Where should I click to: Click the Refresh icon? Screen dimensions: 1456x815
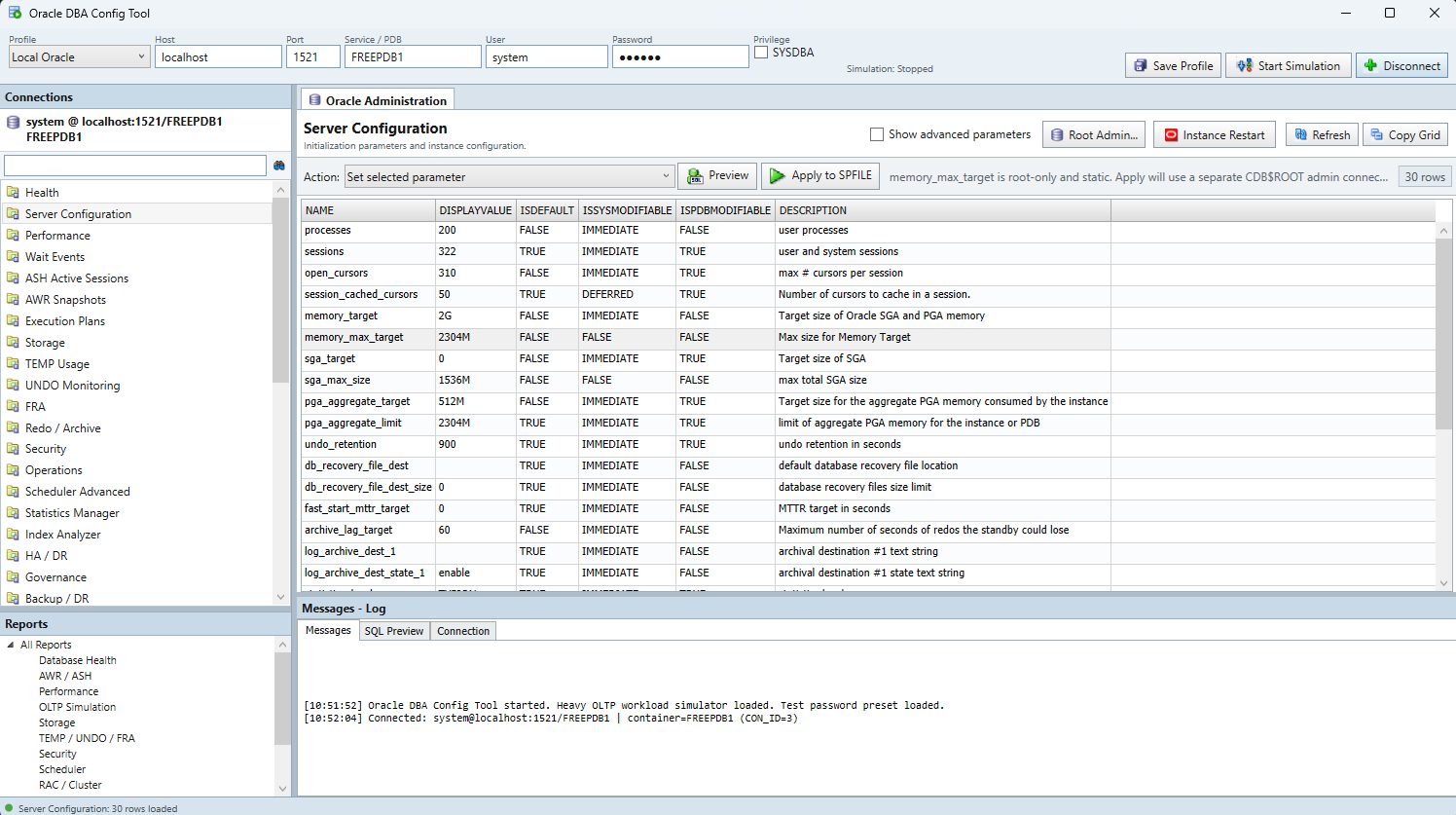(1300, 134)
